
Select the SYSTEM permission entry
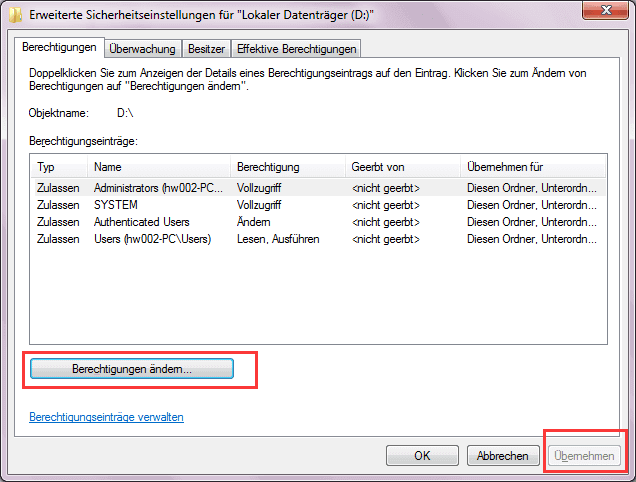pos(115,204)
